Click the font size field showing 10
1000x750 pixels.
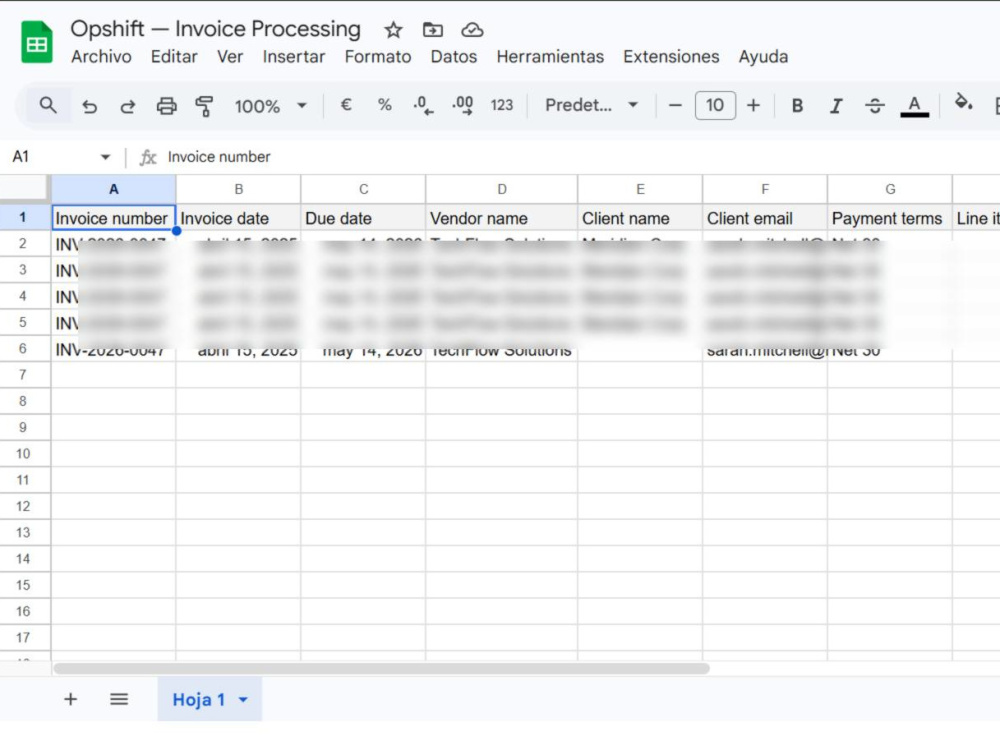click(715, 105)
